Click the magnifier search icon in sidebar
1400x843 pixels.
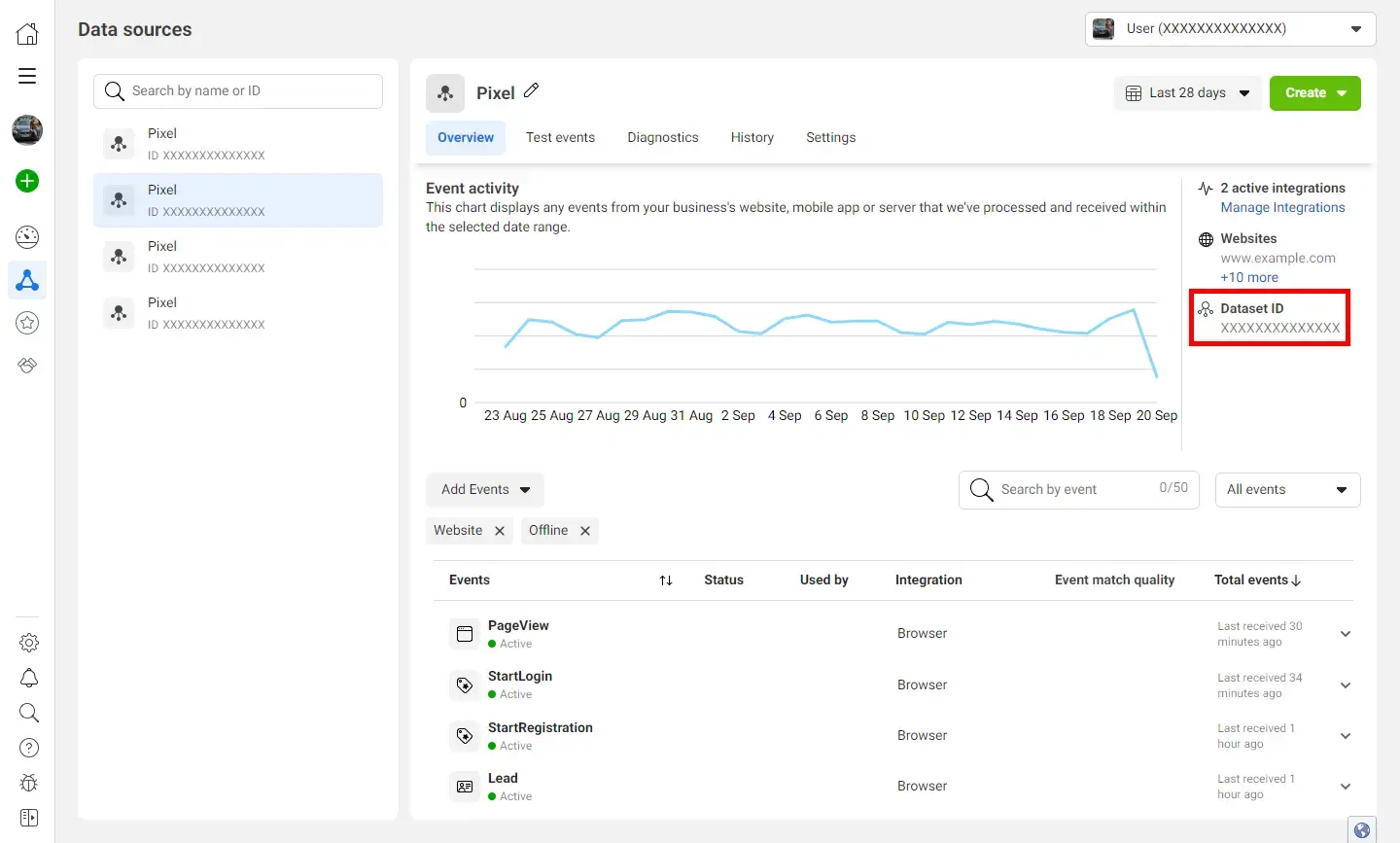click(29, 713)
